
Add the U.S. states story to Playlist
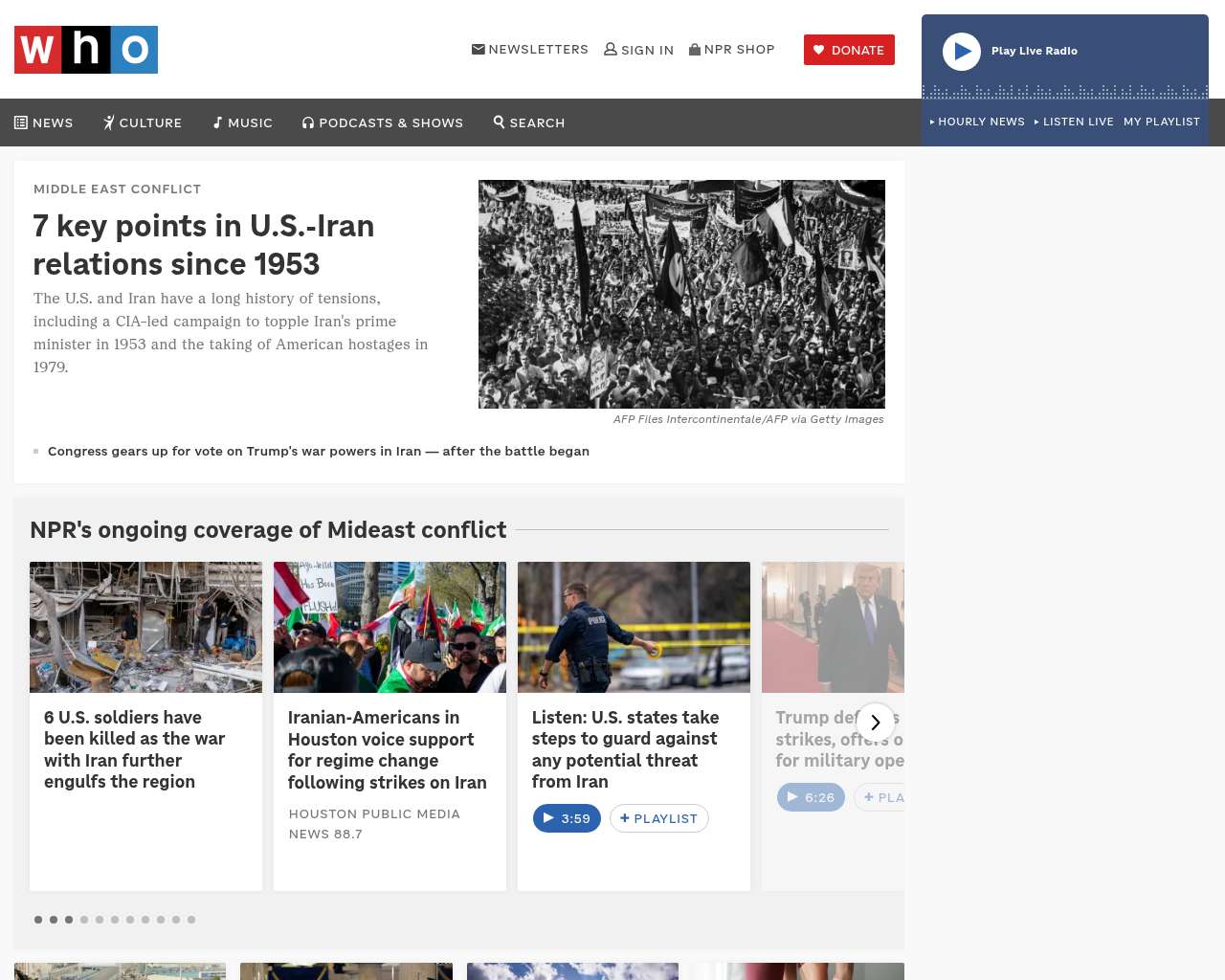pyautogui.click(x=659, y=818)
